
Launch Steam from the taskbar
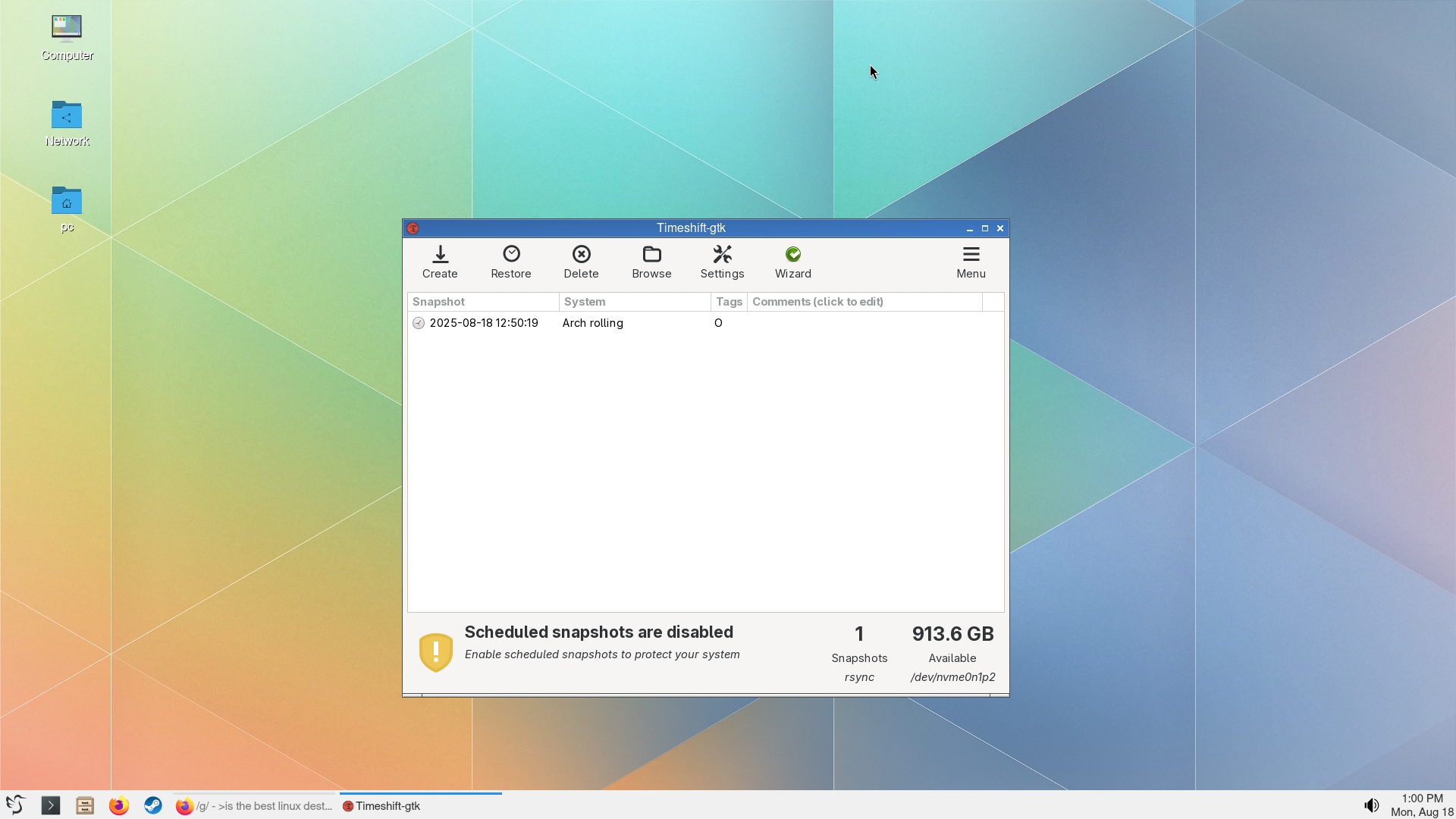click(x=153, y=805)
